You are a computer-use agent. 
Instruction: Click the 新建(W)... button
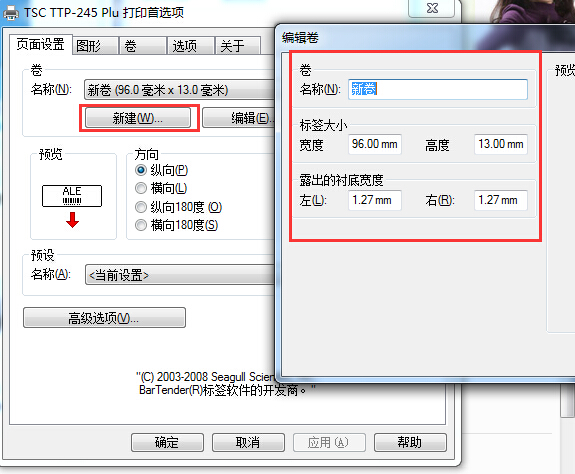point(138,118)
